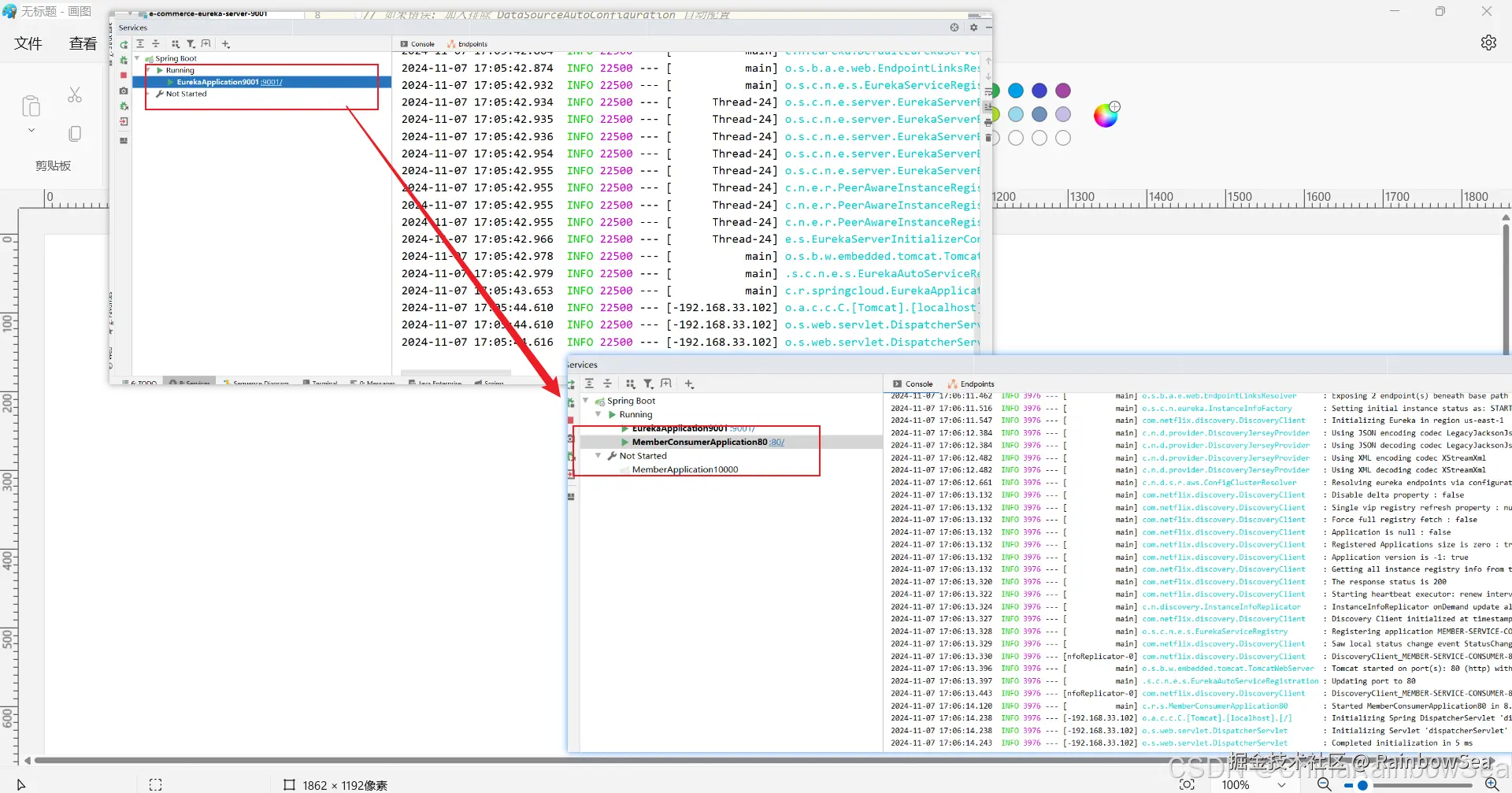Image resolution: width=1512 pixels, height=793 pixels.
Task: Click red Stop icon in upper Services panel
Action: click(x=124, y=76)
